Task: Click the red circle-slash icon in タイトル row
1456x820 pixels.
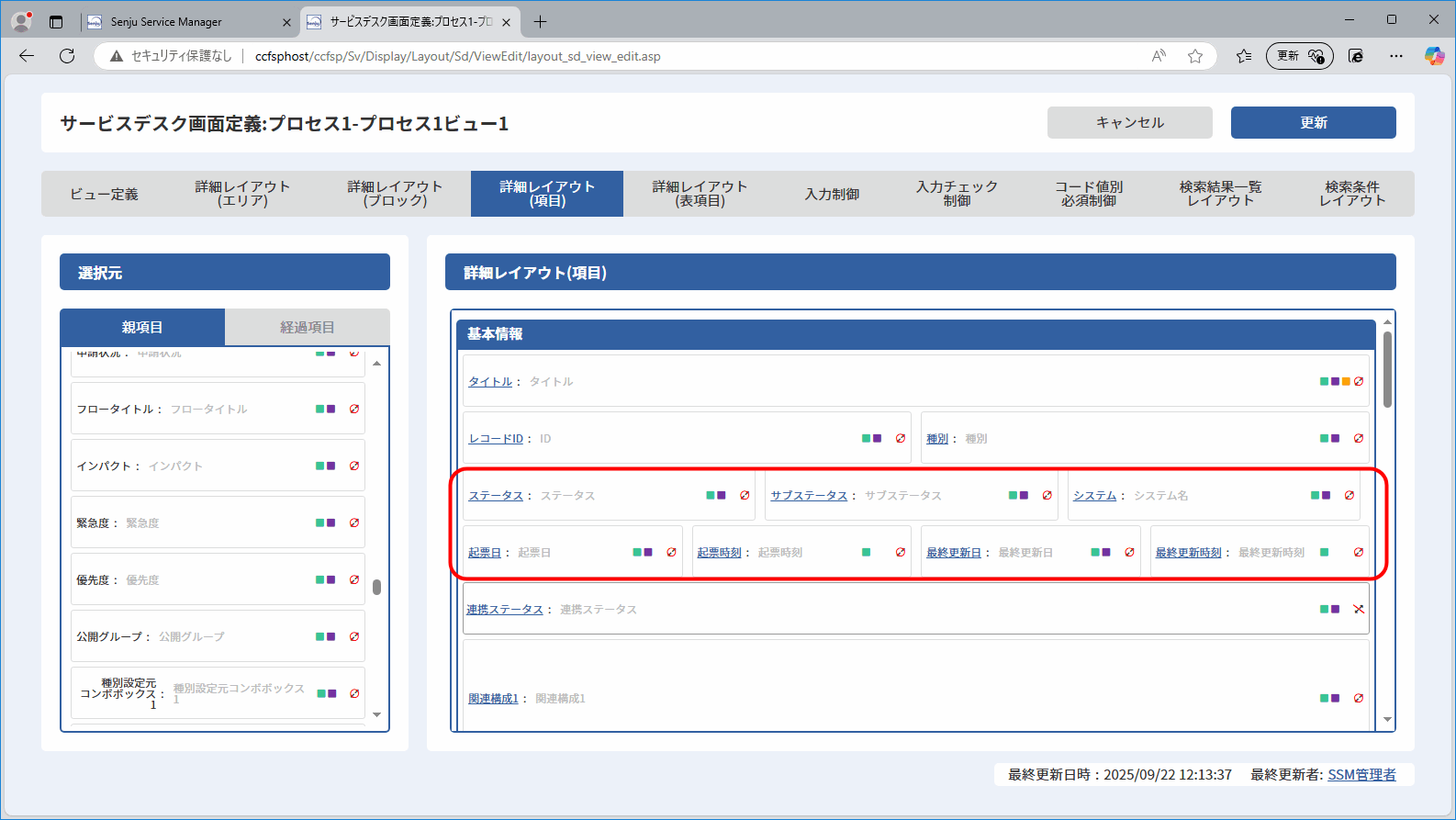Action: coord(1359,381)
